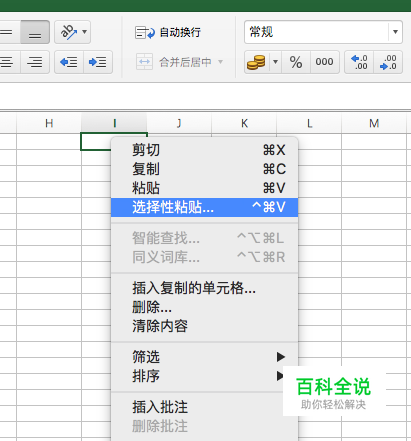The image size is (411, 441).
Task: Choose 删除批注 menu entry
Action: [204, 426]
